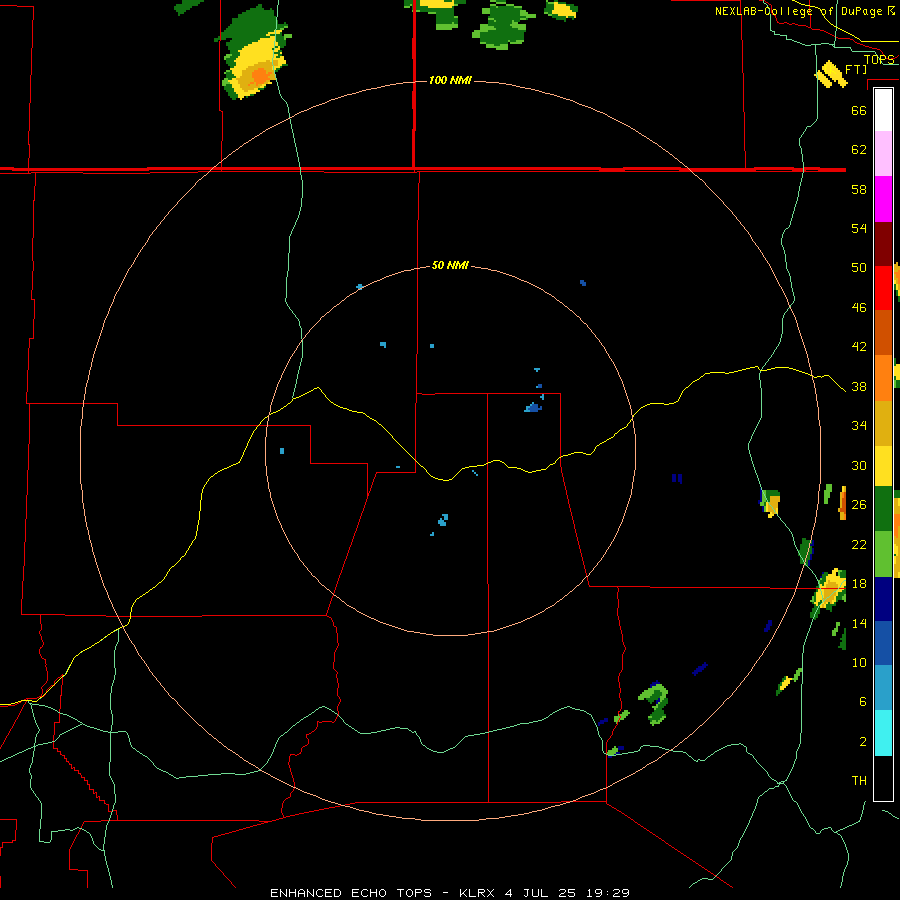Click the 42 legend value
900x900 pixels.
tap(859, 346)
